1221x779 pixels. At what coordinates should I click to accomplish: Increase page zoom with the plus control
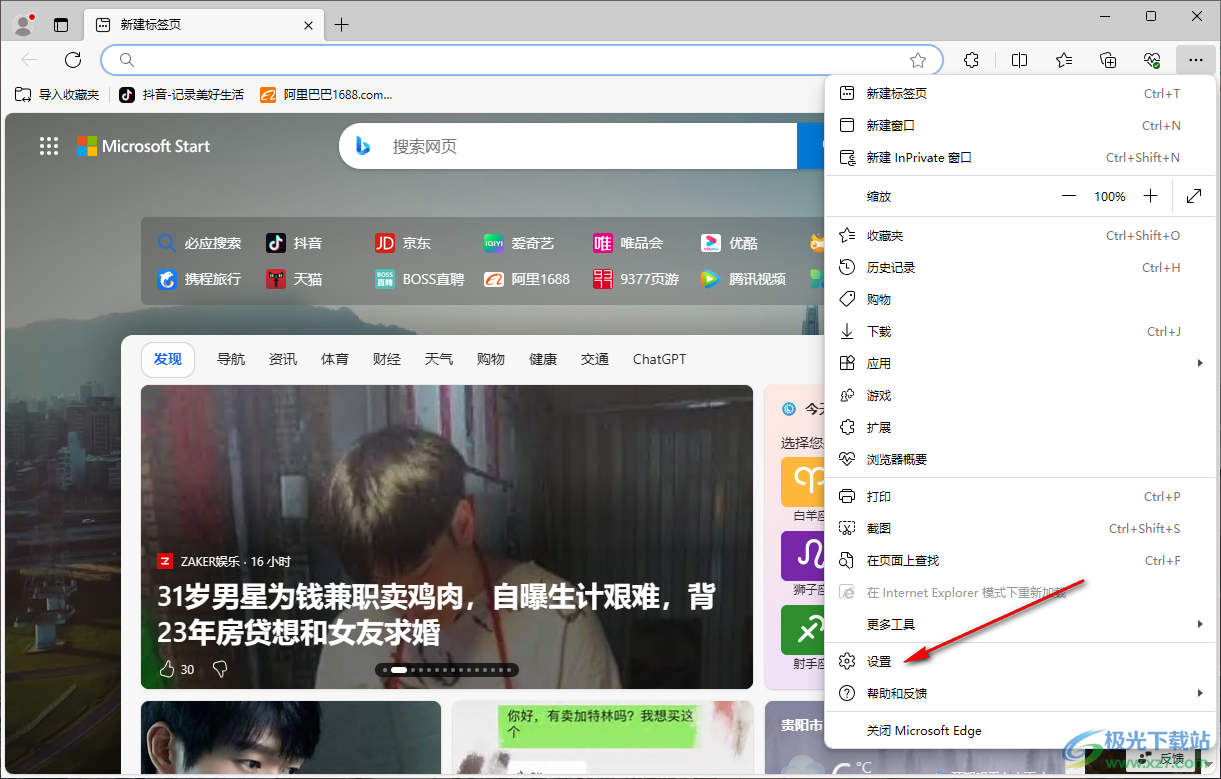click(x=1149, y=196)
